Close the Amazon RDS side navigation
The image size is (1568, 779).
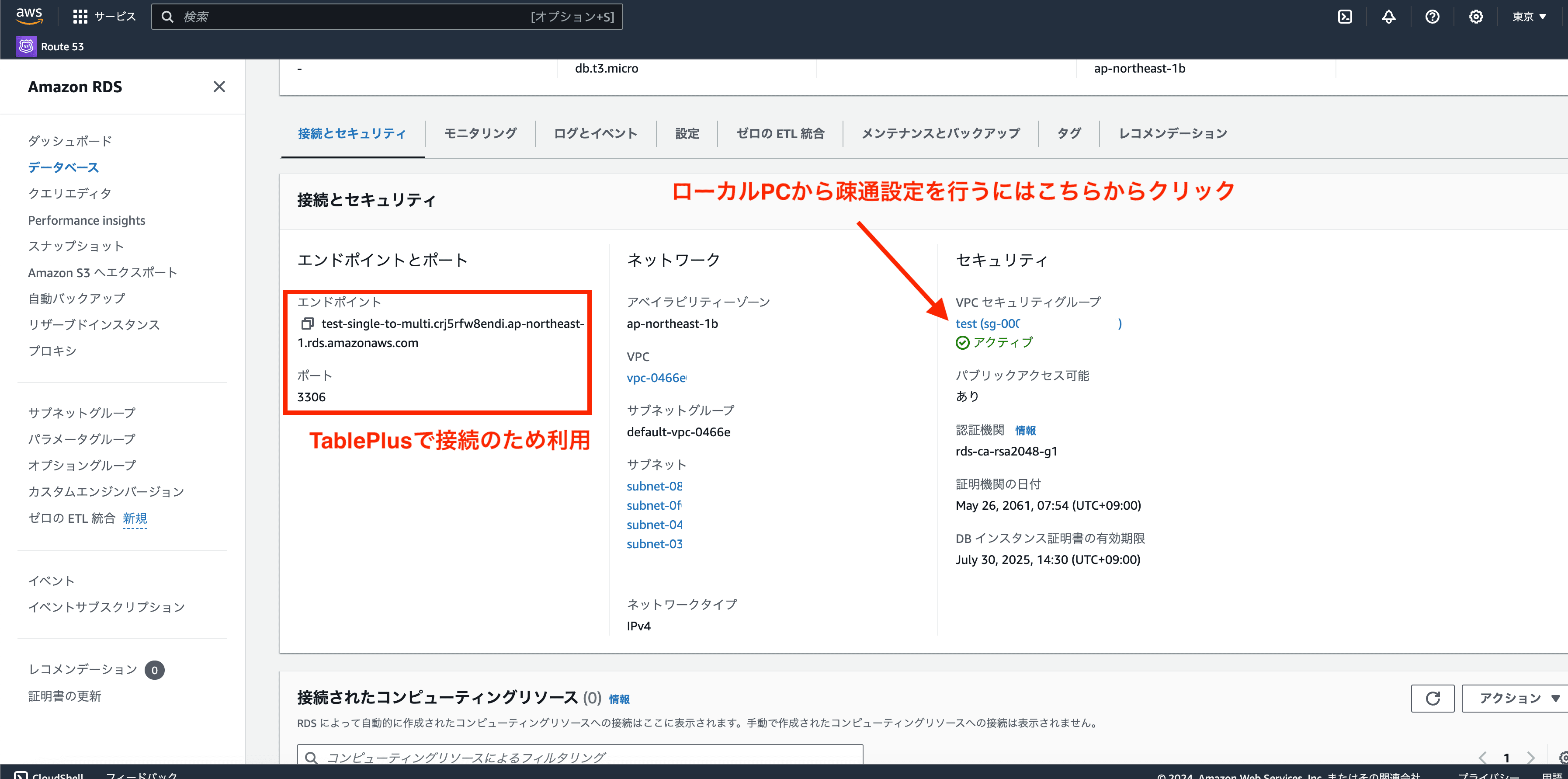(x=219, y=87)
